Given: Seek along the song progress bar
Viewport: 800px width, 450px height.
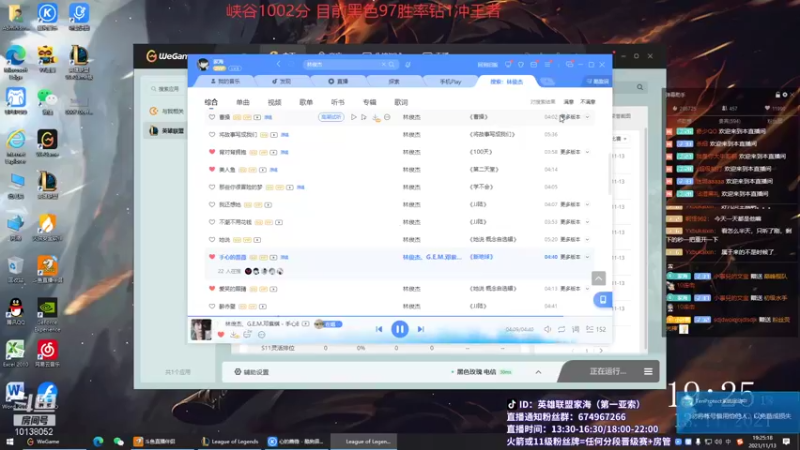Looking at the screenshot, I should coord(399,317).
